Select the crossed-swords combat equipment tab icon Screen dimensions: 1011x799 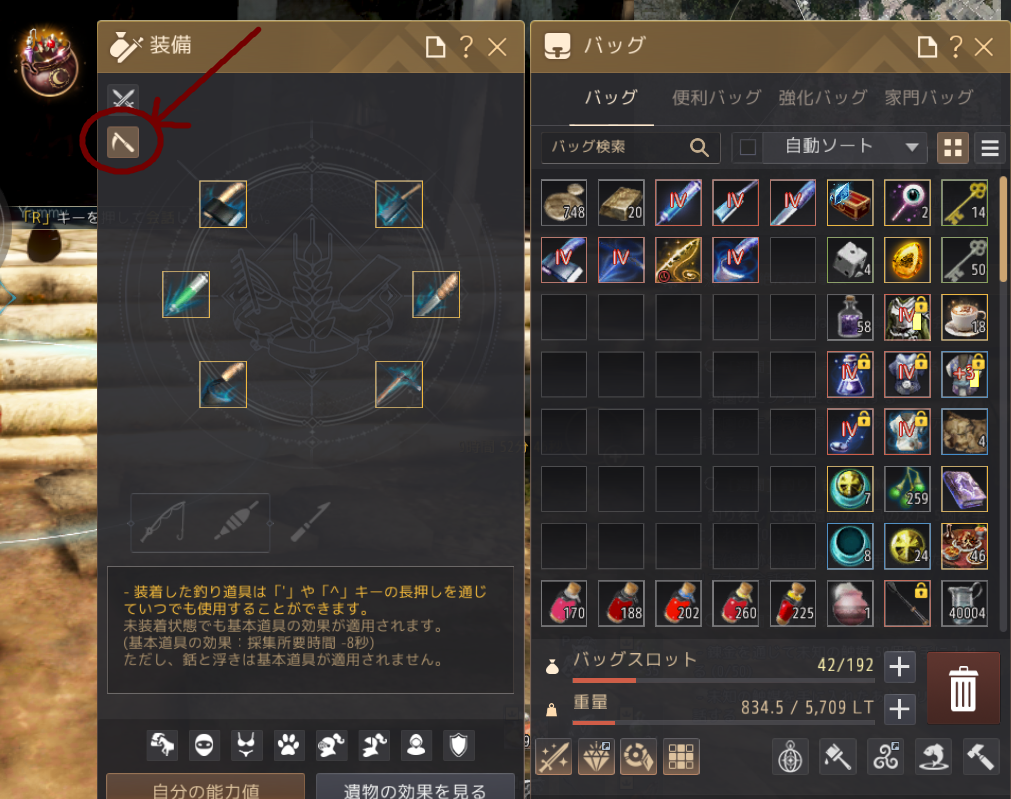point(123,99)
